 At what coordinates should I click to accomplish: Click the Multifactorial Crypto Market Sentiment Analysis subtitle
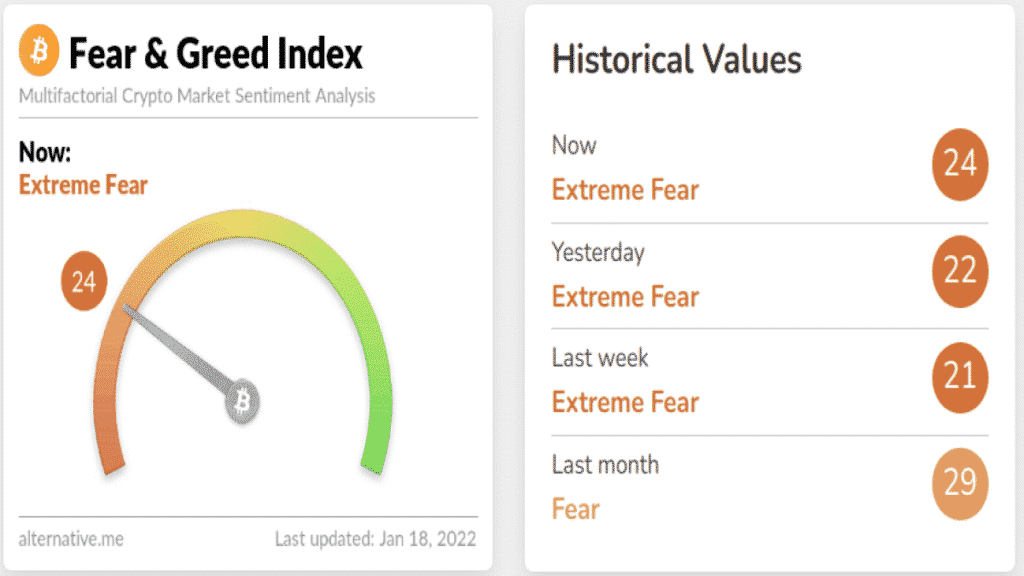point(197,96)
